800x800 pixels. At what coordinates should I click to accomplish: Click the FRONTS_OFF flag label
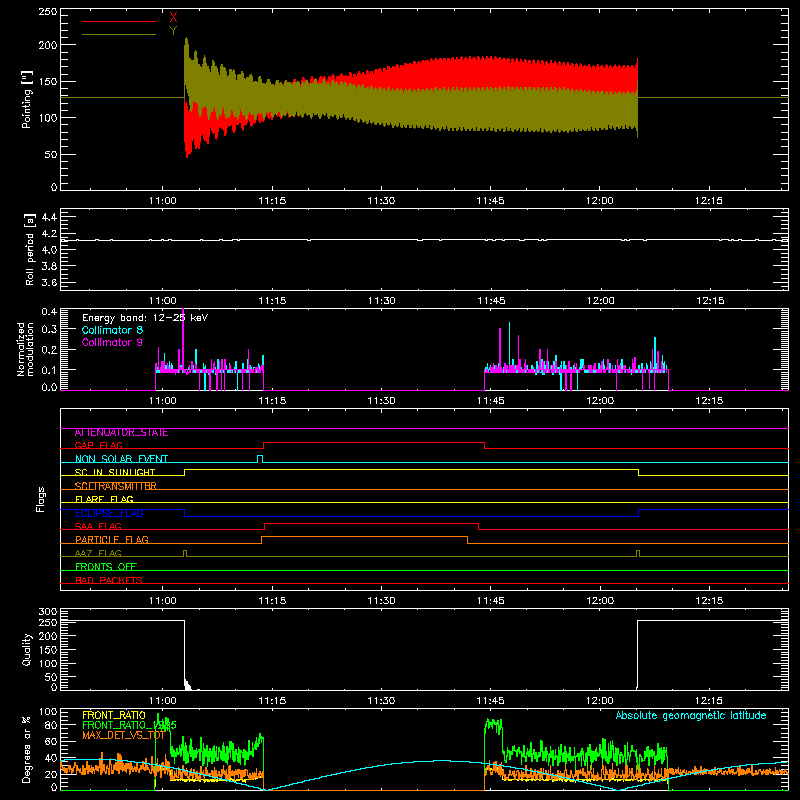click(x=106, y=567)
